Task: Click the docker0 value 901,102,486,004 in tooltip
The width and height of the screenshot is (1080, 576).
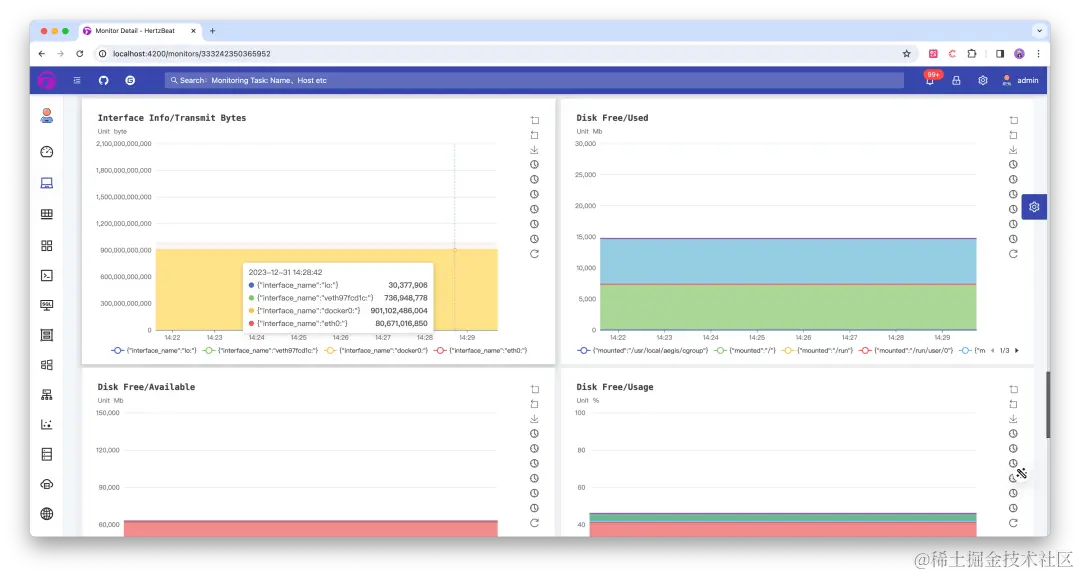Action: pos(399,311)
